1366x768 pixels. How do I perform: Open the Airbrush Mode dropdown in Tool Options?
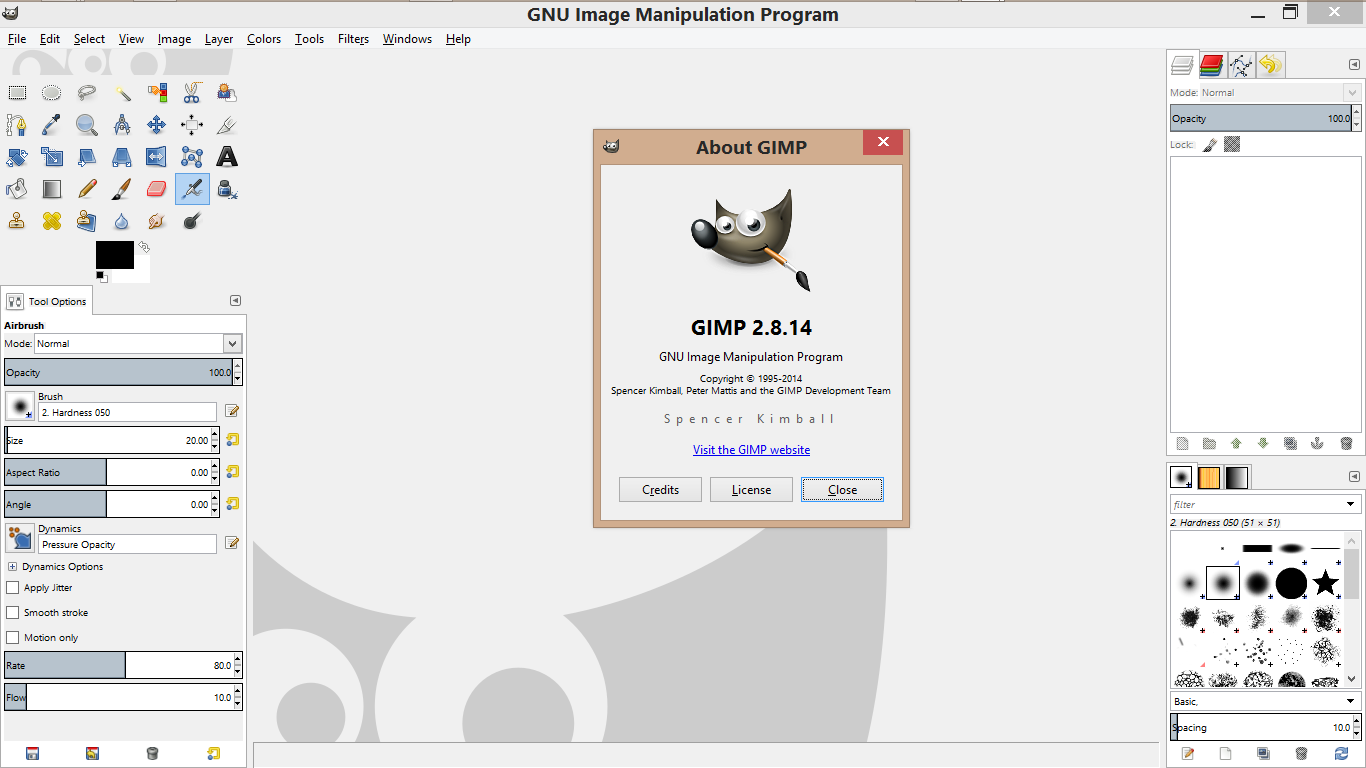click(x=138, y=343)
